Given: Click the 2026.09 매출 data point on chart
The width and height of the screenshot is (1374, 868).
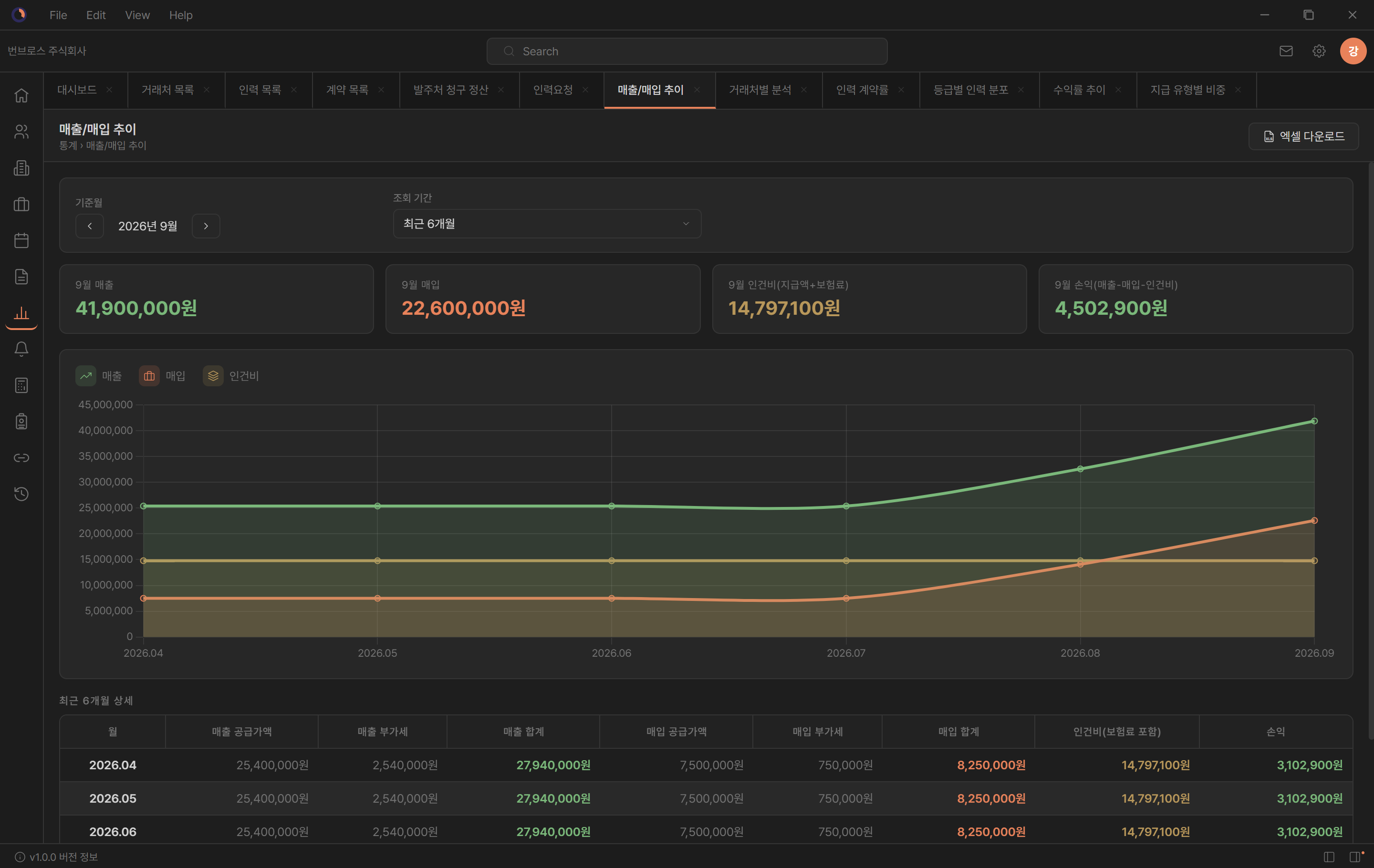Looking at the screenshot, I should coord(1314,421).
